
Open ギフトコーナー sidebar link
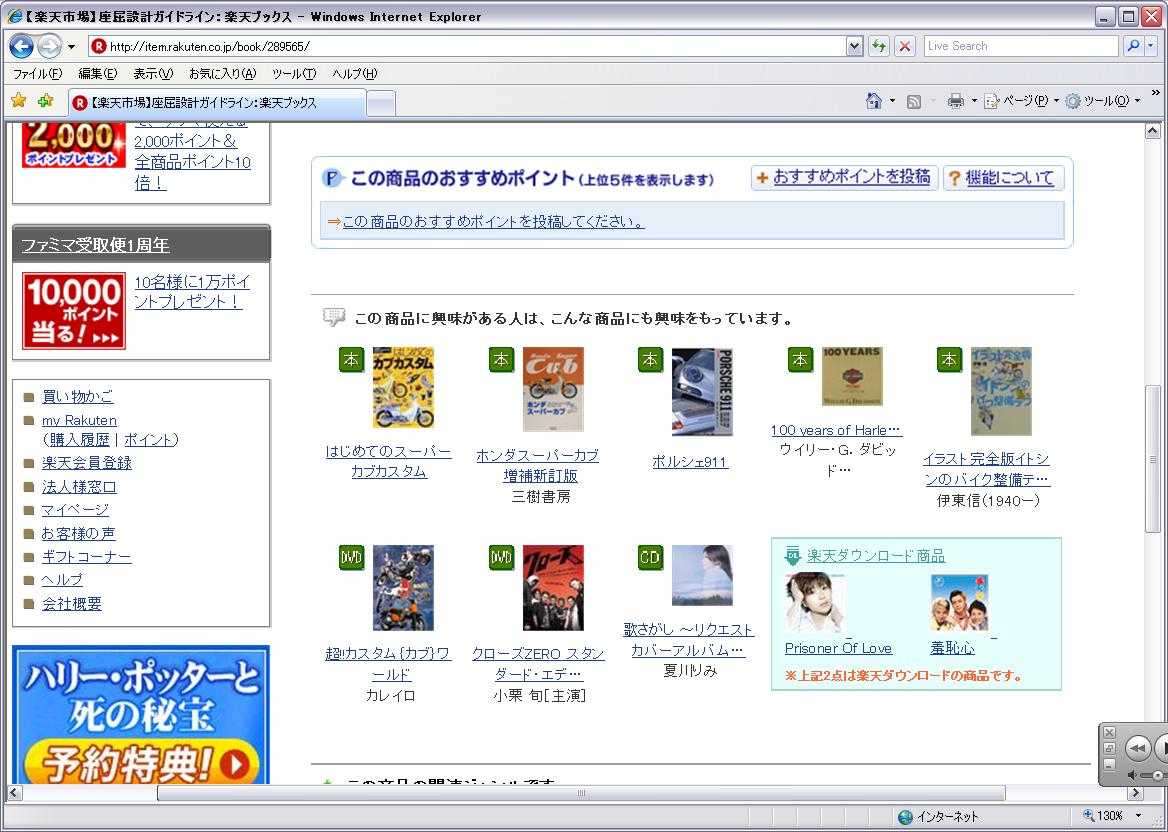pyautogui.click(x=86, y=556)
